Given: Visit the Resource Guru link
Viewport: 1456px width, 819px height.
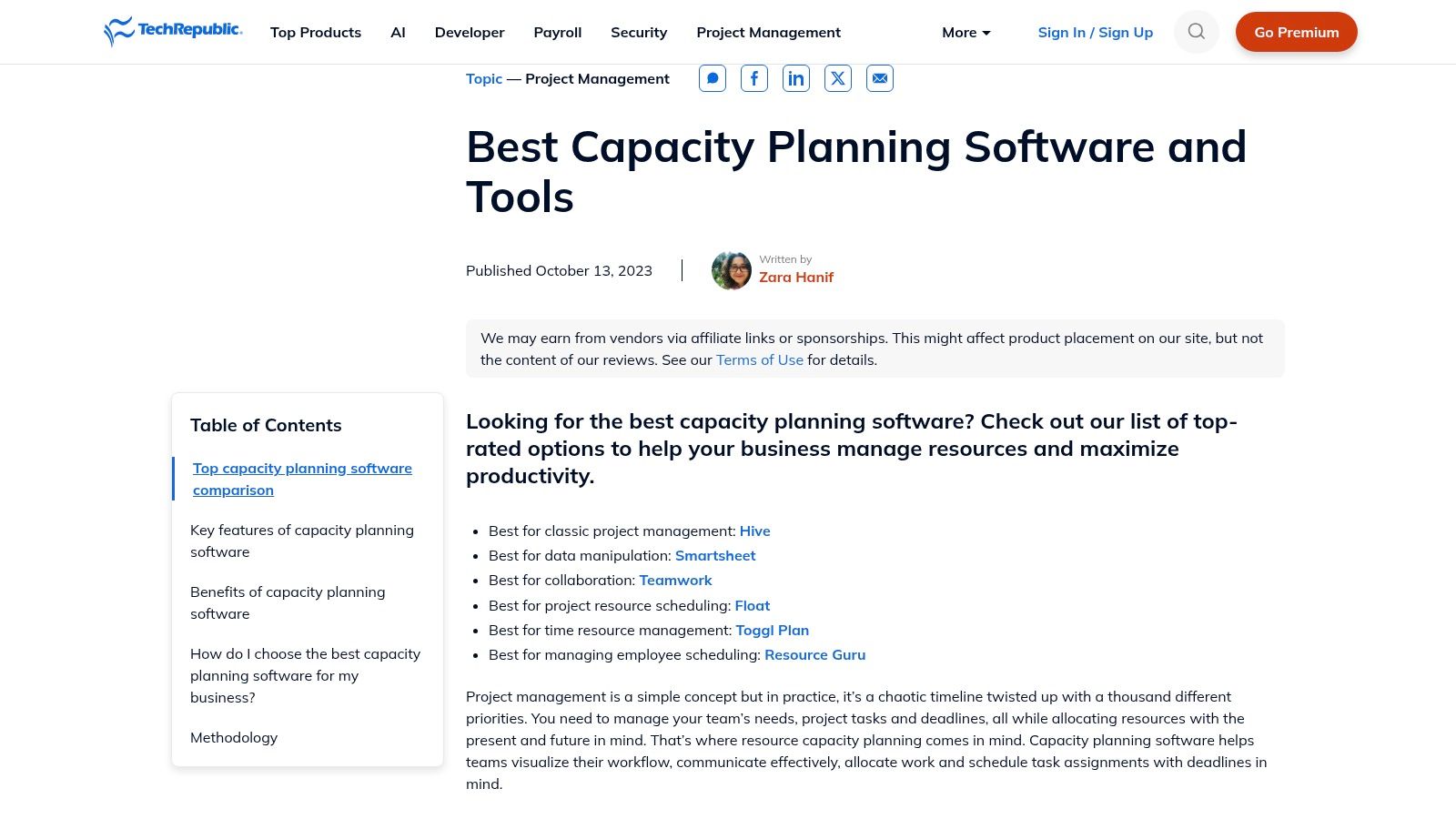Looking at the screenshot, I should pos(815,654).
